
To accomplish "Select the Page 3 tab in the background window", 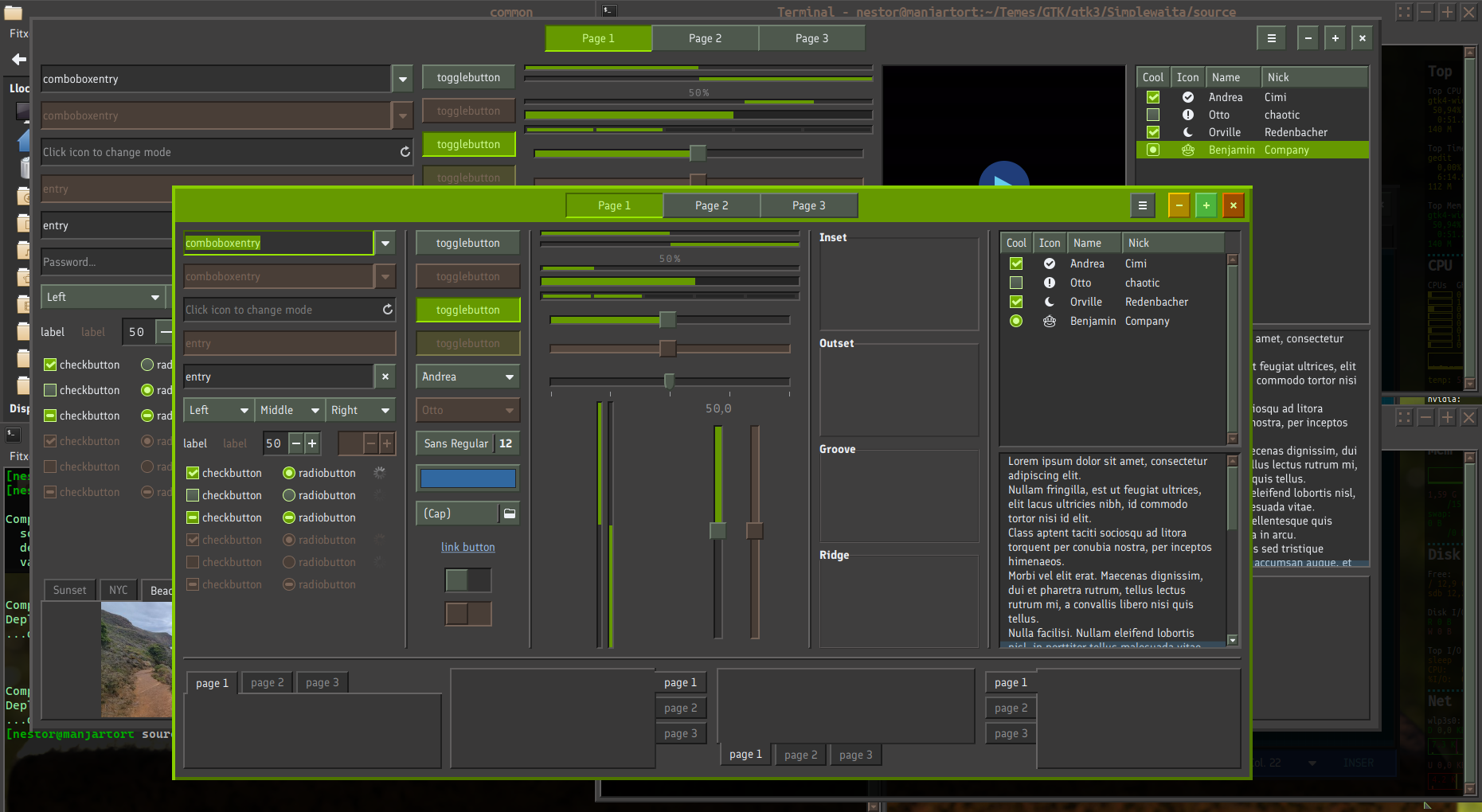I will tap(811, 38).
